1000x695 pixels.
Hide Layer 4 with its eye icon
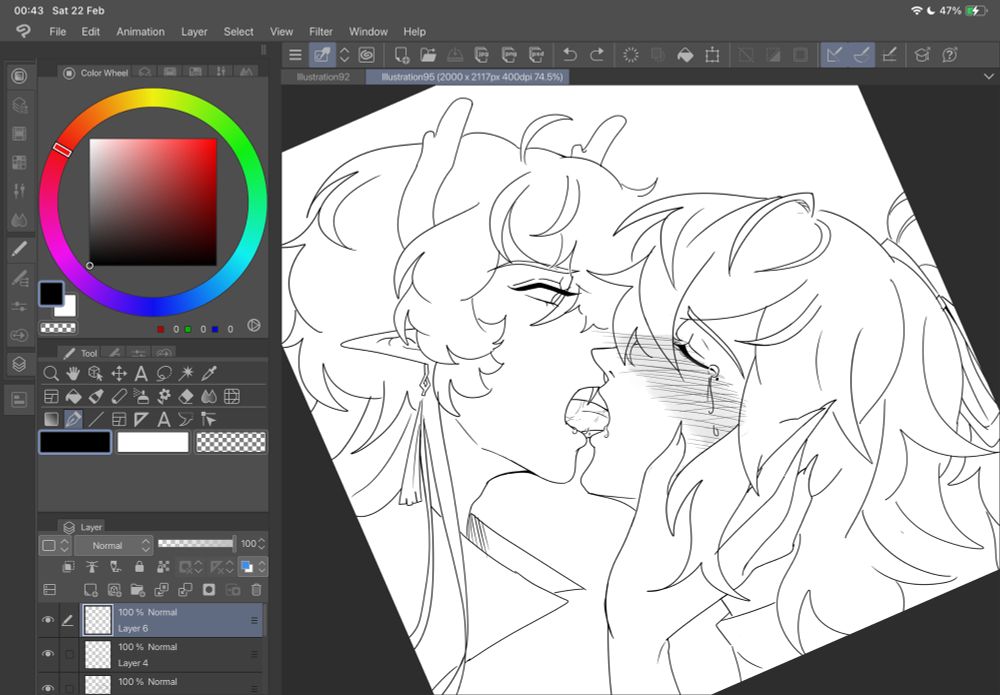coord(48,654)
